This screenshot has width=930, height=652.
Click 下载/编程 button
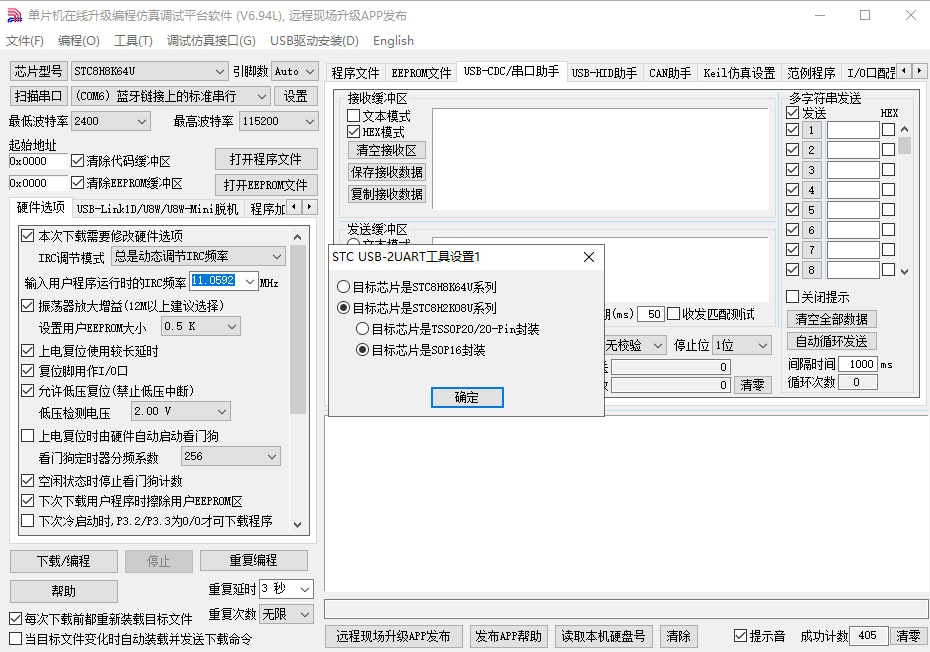point(63,561)
